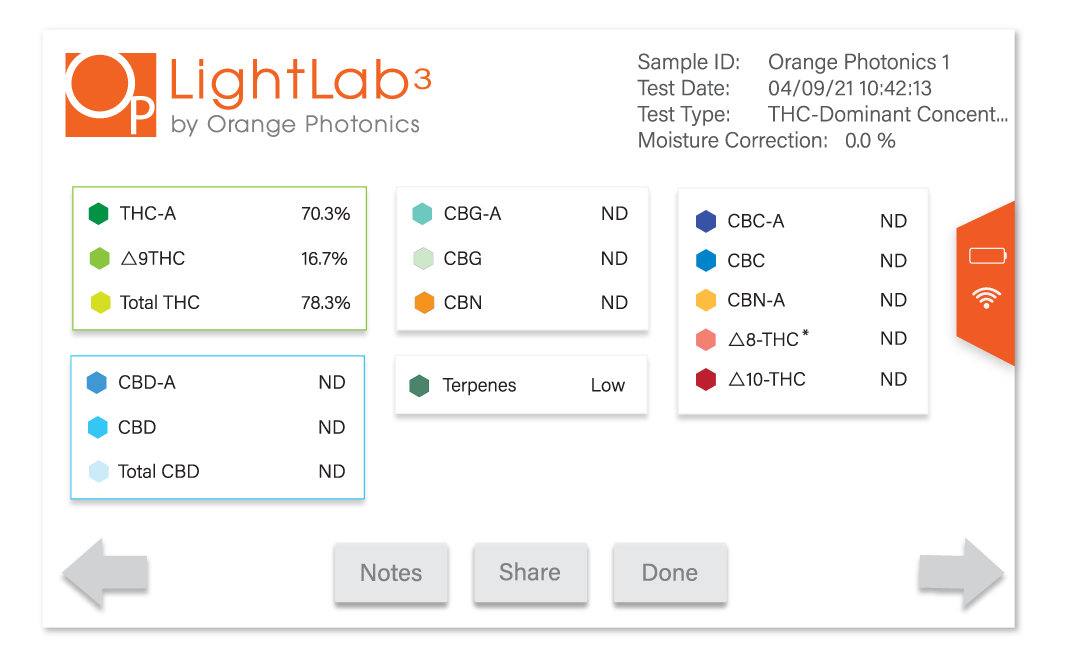1065x667 pixels.
Task: Tap the left back arrow
Action: click(105, 573)
